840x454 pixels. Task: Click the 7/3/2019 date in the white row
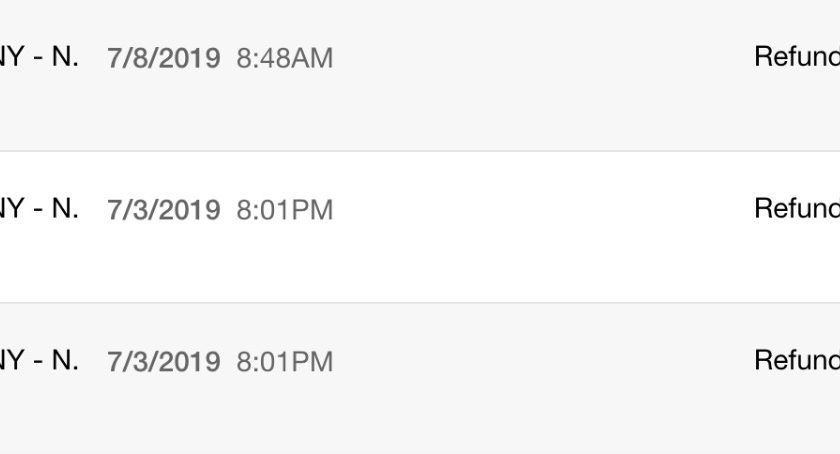pyautogui.click(x=164, y=210)
